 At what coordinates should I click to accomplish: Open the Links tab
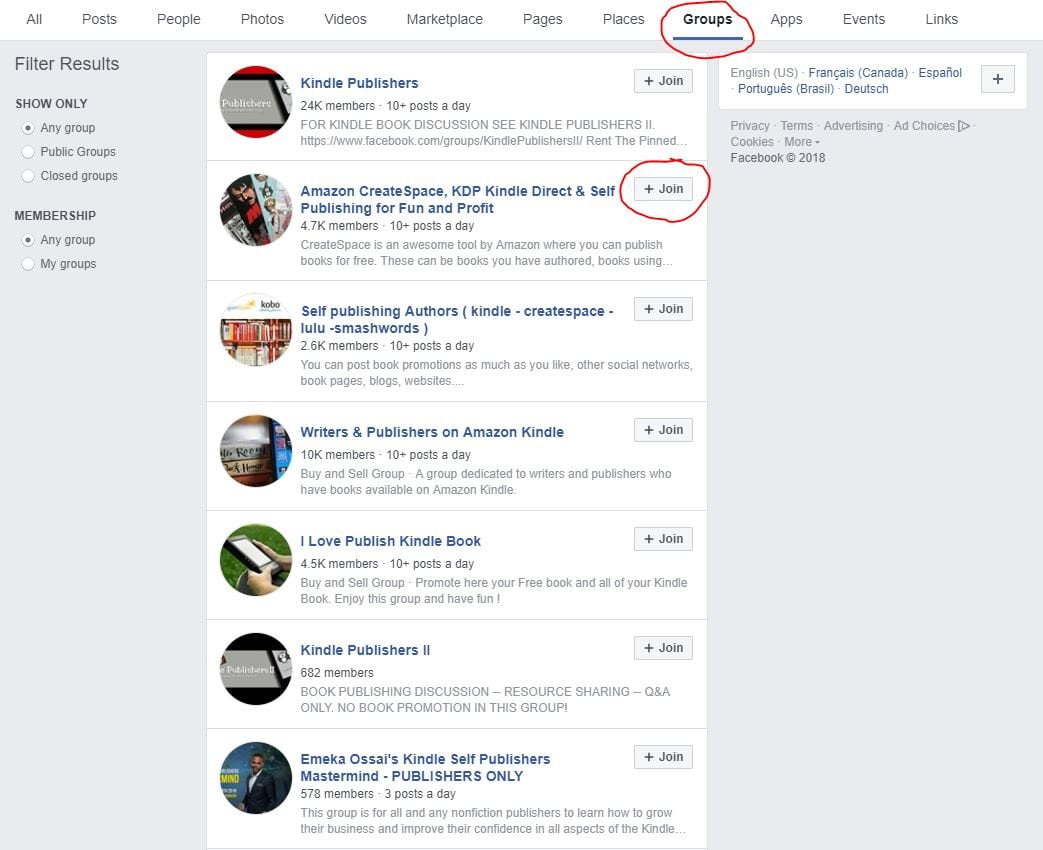[x=941, y=19]
